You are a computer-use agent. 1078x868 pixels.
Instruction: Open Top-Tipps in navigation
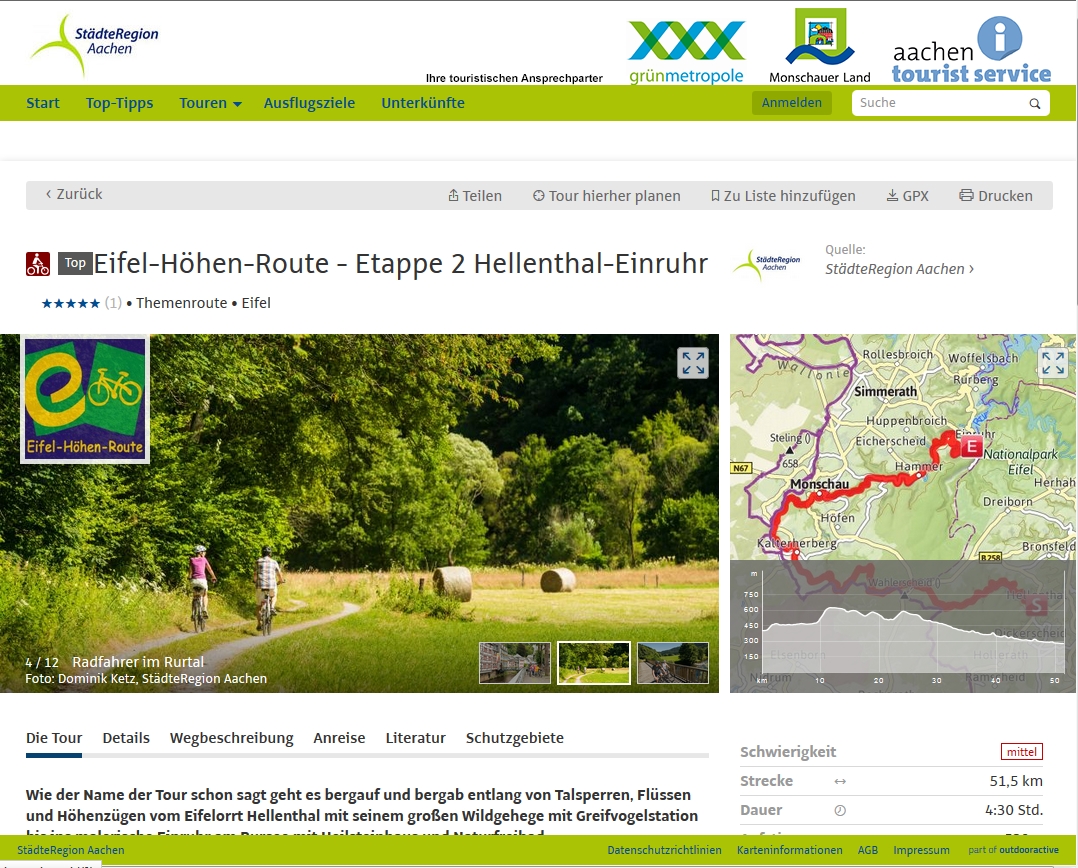pyautogui.click(x=120, y=103)
